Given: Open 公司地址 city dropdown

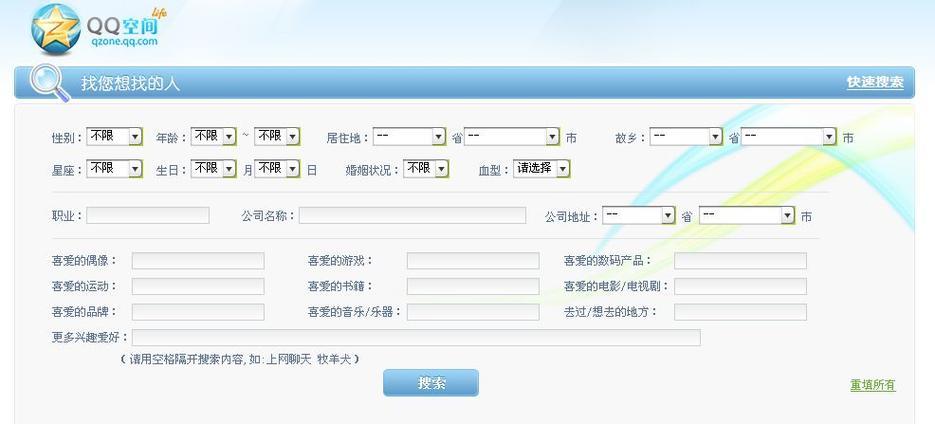Looking at the screenshot, I should click(747, 215).
